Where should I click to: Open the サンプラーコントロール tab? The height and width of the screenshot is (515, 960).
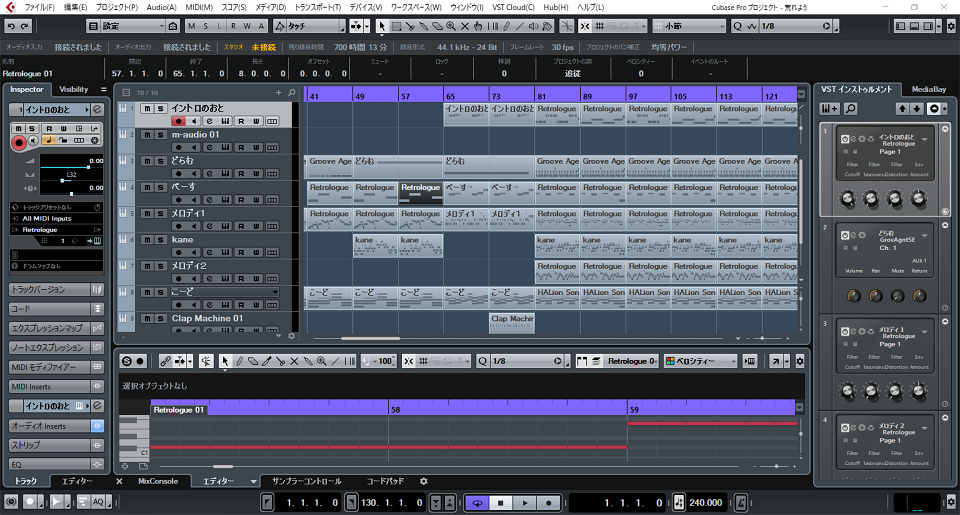[306, 481]
